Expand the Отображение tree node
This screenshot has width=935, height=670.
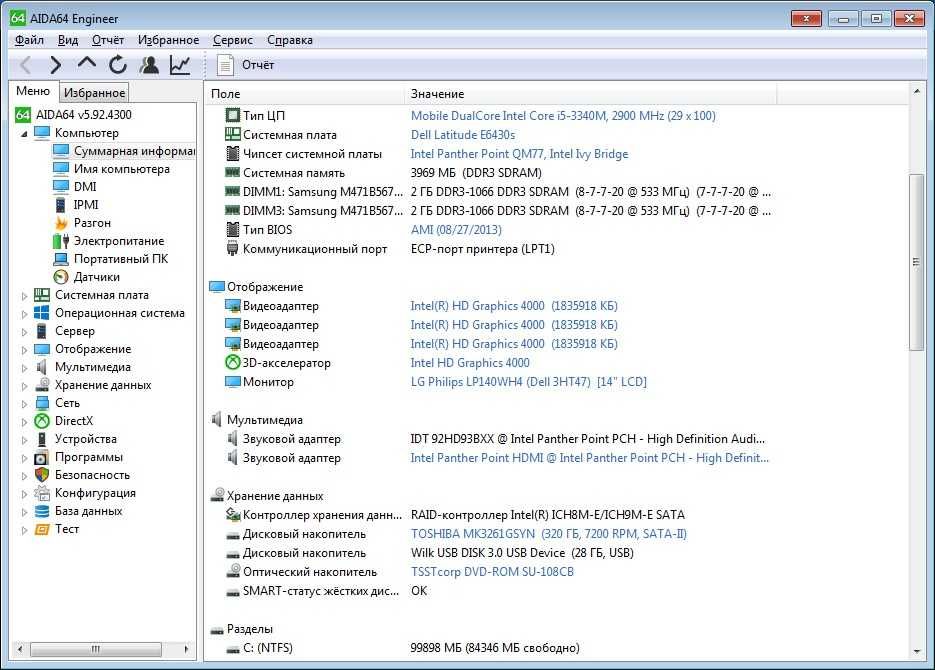coord(24,350)
